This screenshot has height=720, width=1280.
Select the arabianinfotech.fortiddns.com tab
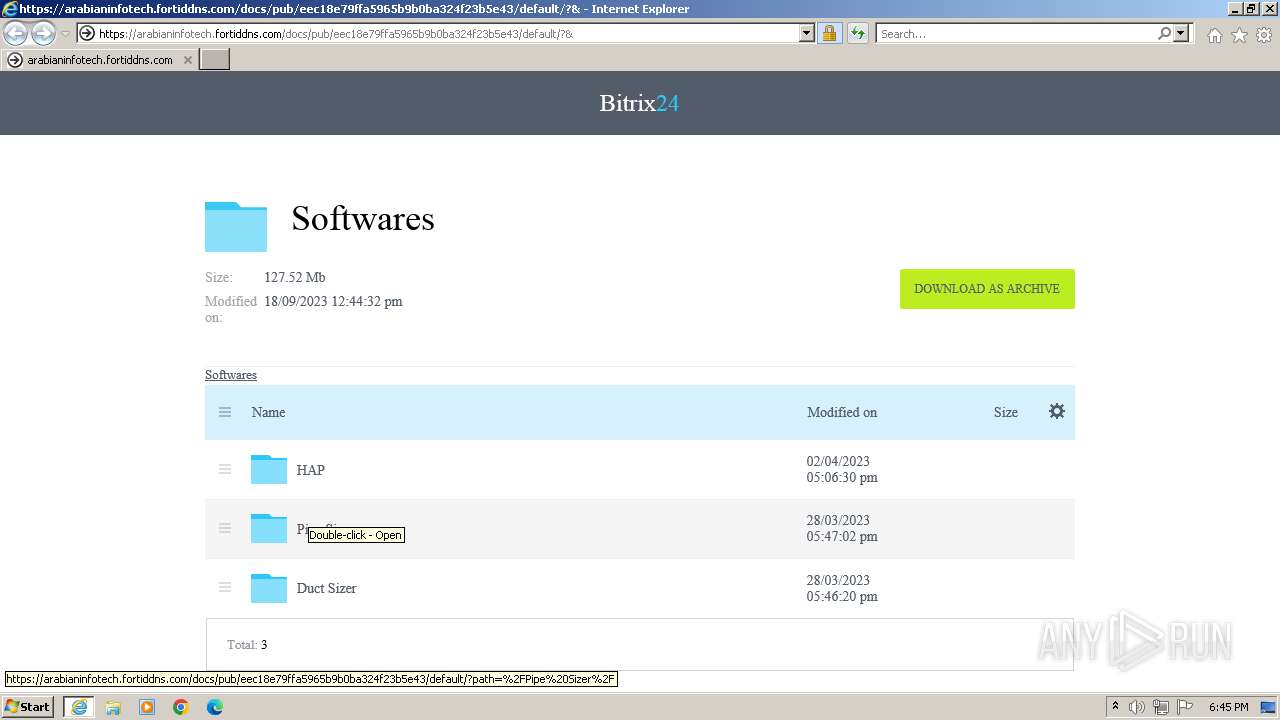click(x=99, y=60)
